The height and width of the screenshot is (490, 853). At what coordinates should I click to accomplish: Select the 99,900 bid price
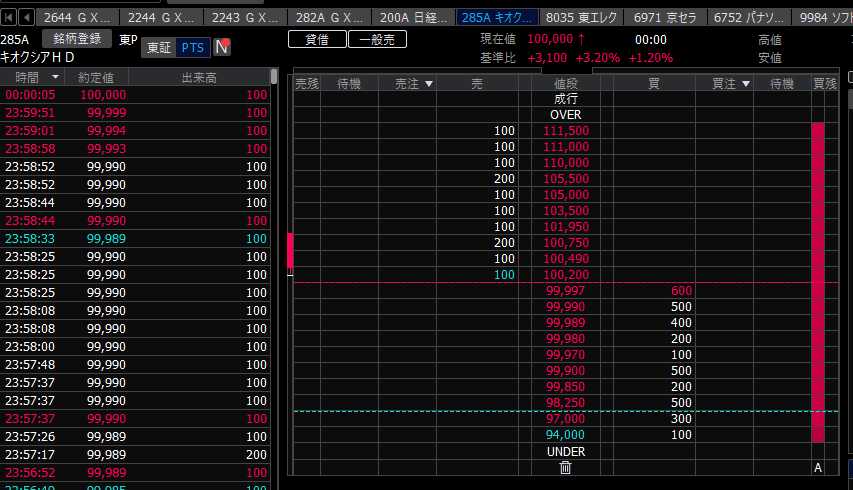click(566, 371)
